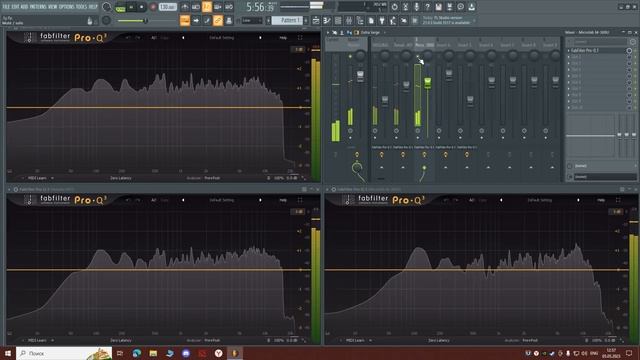Open Default Setting preset in bottom-right Pro-Q 3
Viewport: 640px width, 360px height.
pos(540,200)
